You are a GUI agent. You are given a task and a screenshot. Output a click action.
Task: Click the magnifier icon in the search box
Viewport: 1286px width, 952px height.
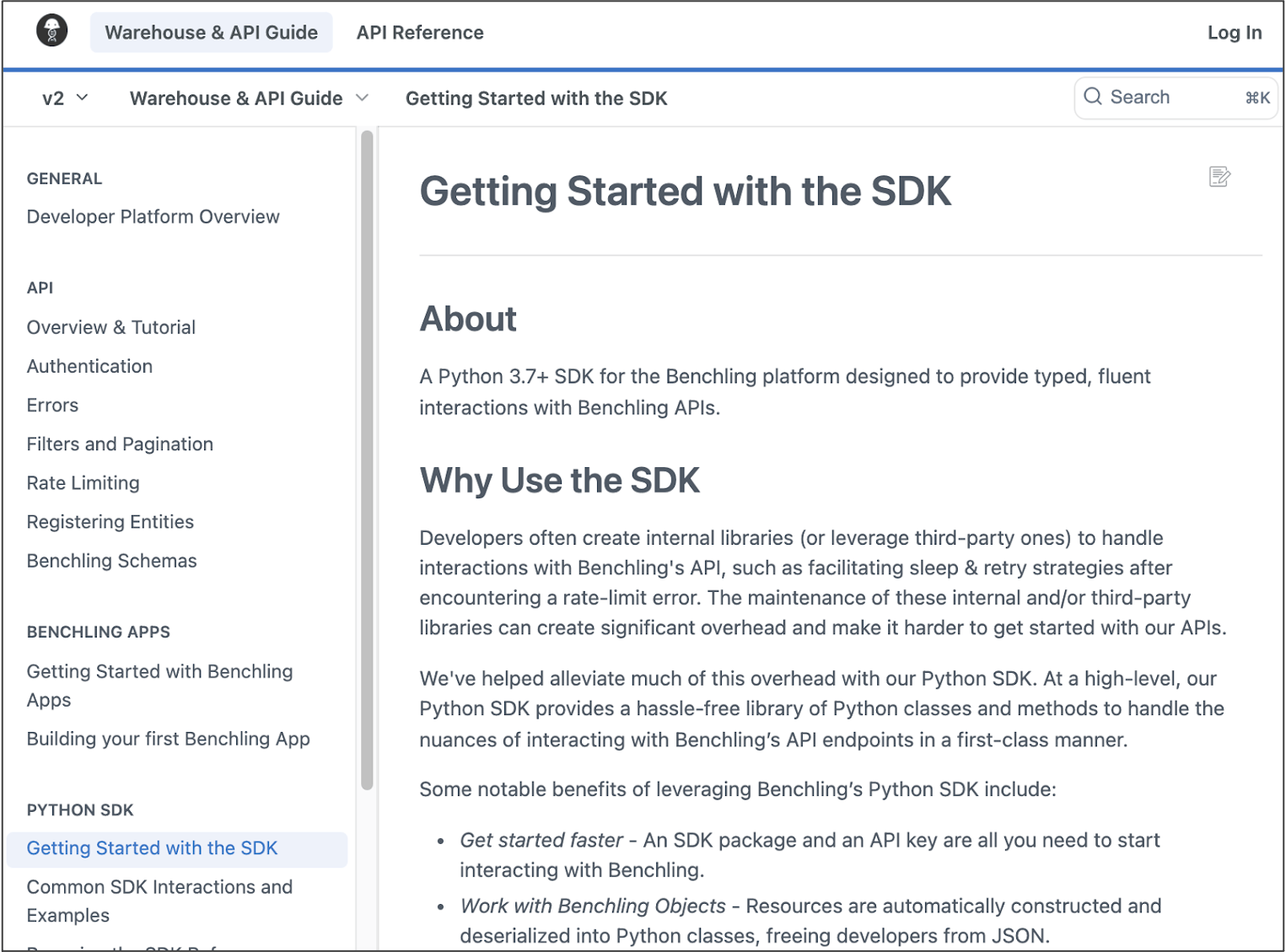1093,96
